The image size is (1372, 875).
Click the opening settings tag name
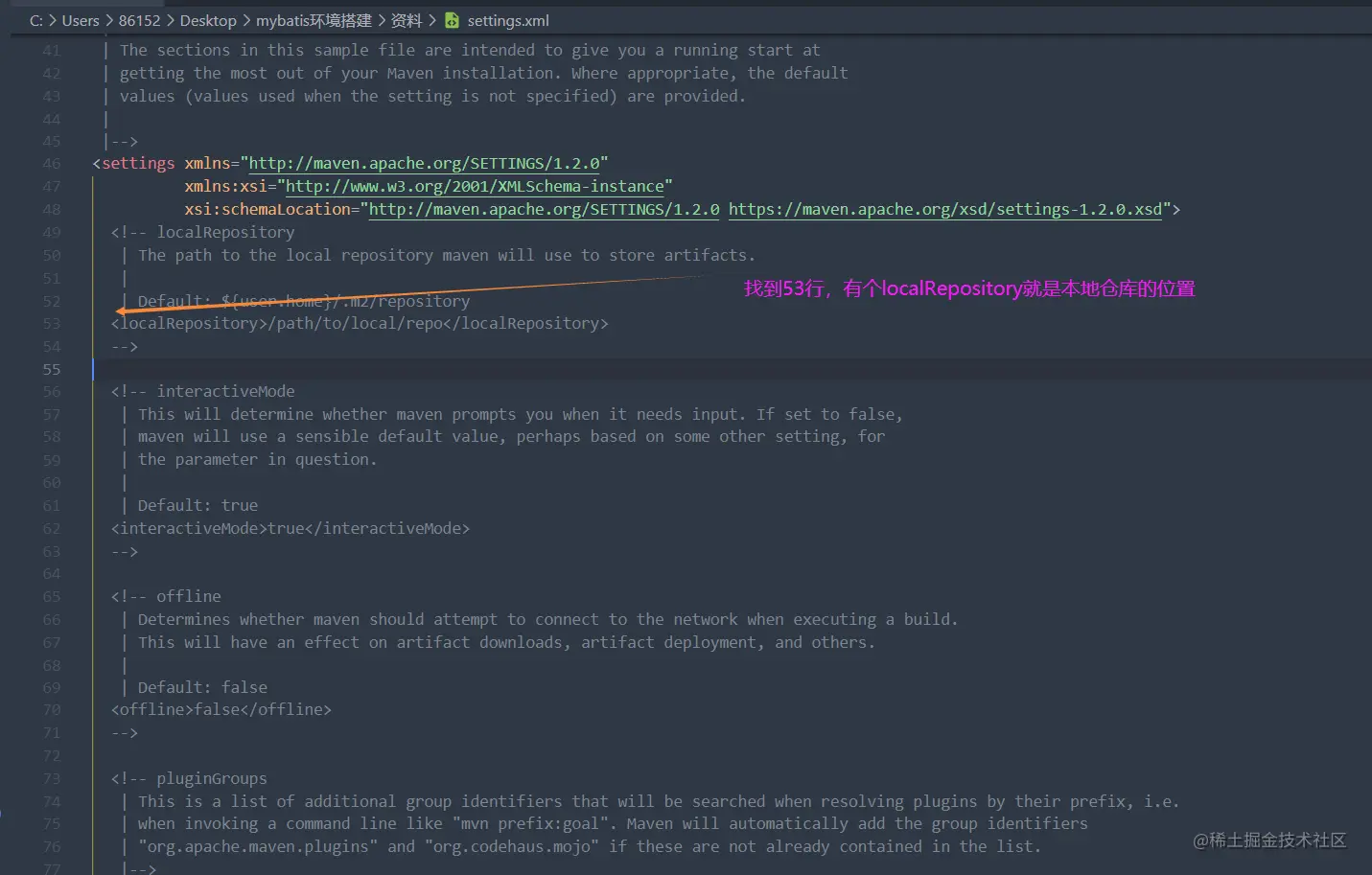click(138, 164)
